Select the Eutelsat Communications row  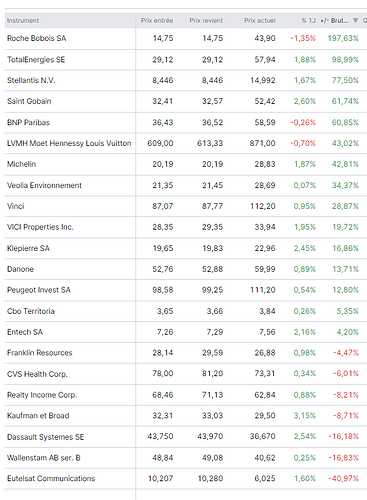click(186, 478)
